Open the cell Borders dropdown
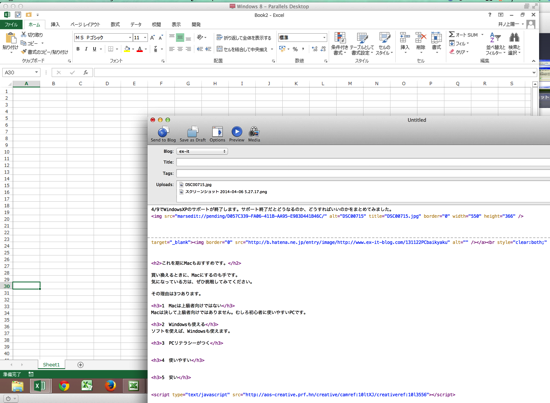The height and width of the screenshot is (403, 550). 117,49
